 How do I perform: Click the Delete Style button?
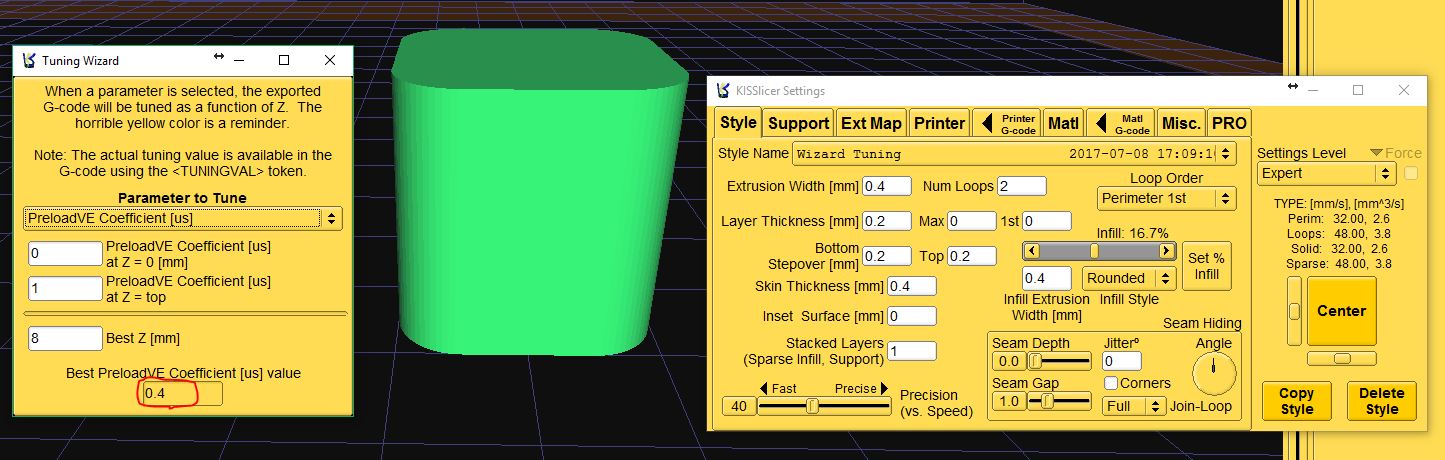point(1382,400)
